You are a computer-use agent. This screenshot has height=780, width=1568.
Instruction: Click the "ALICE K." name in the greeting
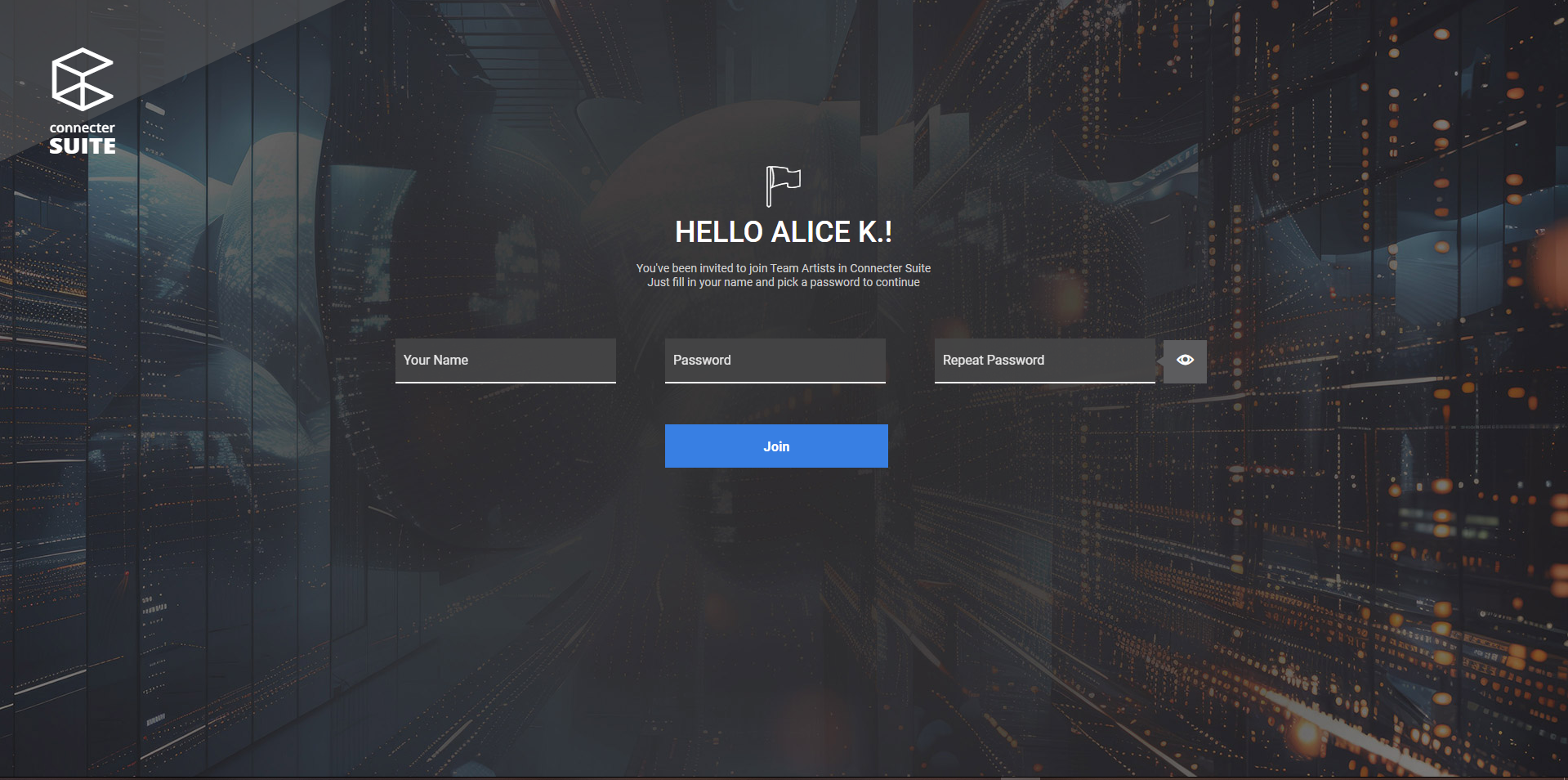tap(827, 232)
